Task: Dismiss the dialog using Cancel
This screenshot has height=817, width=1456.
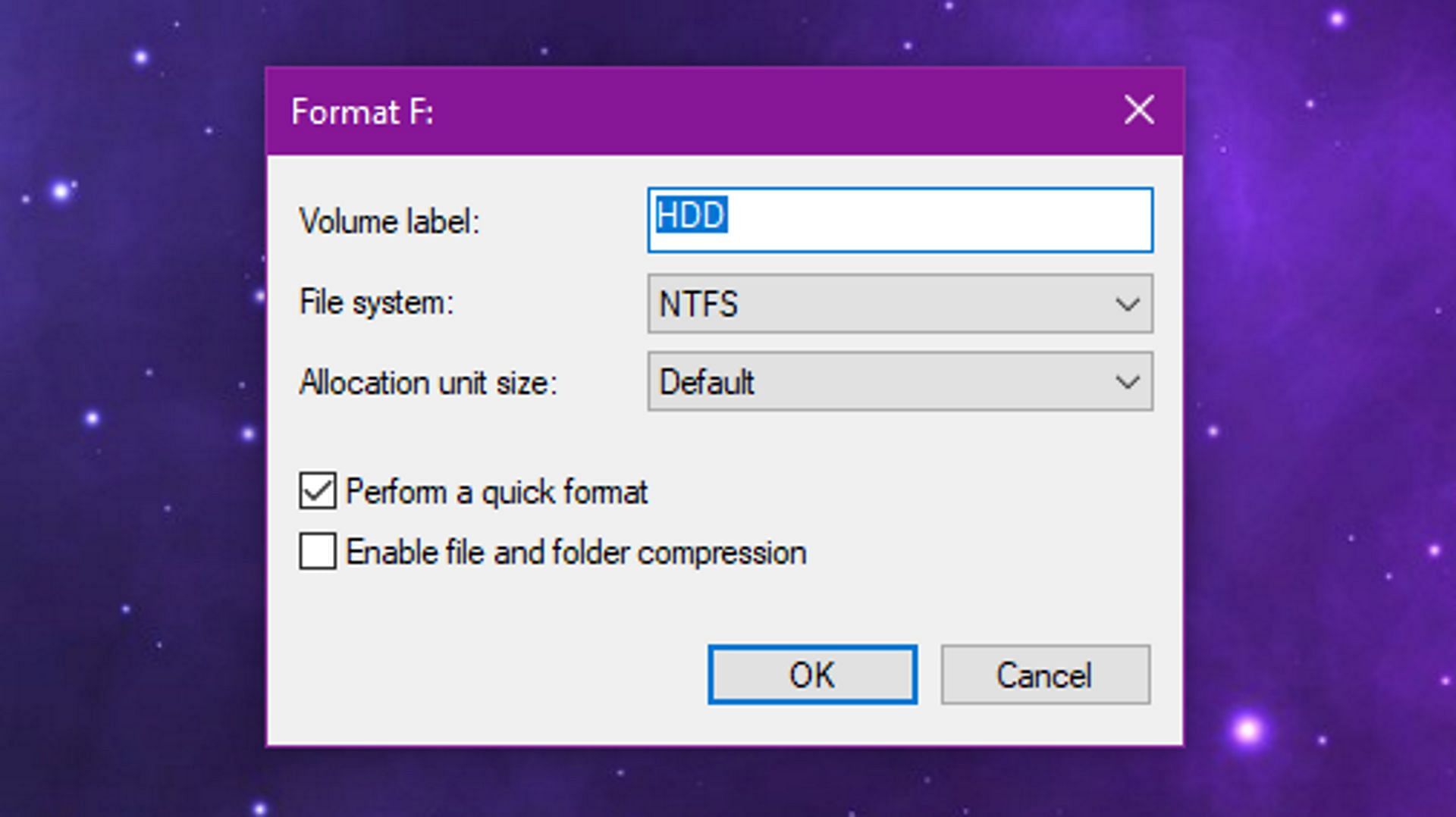Action: (1045, 675)
